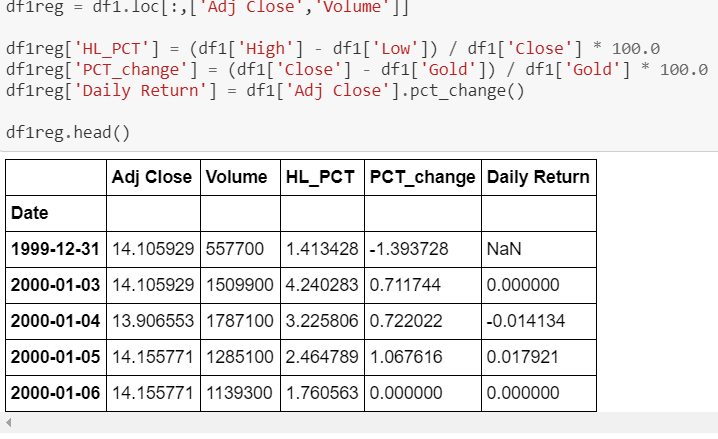This screenshot has width=718, height=439.
Task: Click the Adj Close value in 1999-12-31 row
Action: point(153,249)
